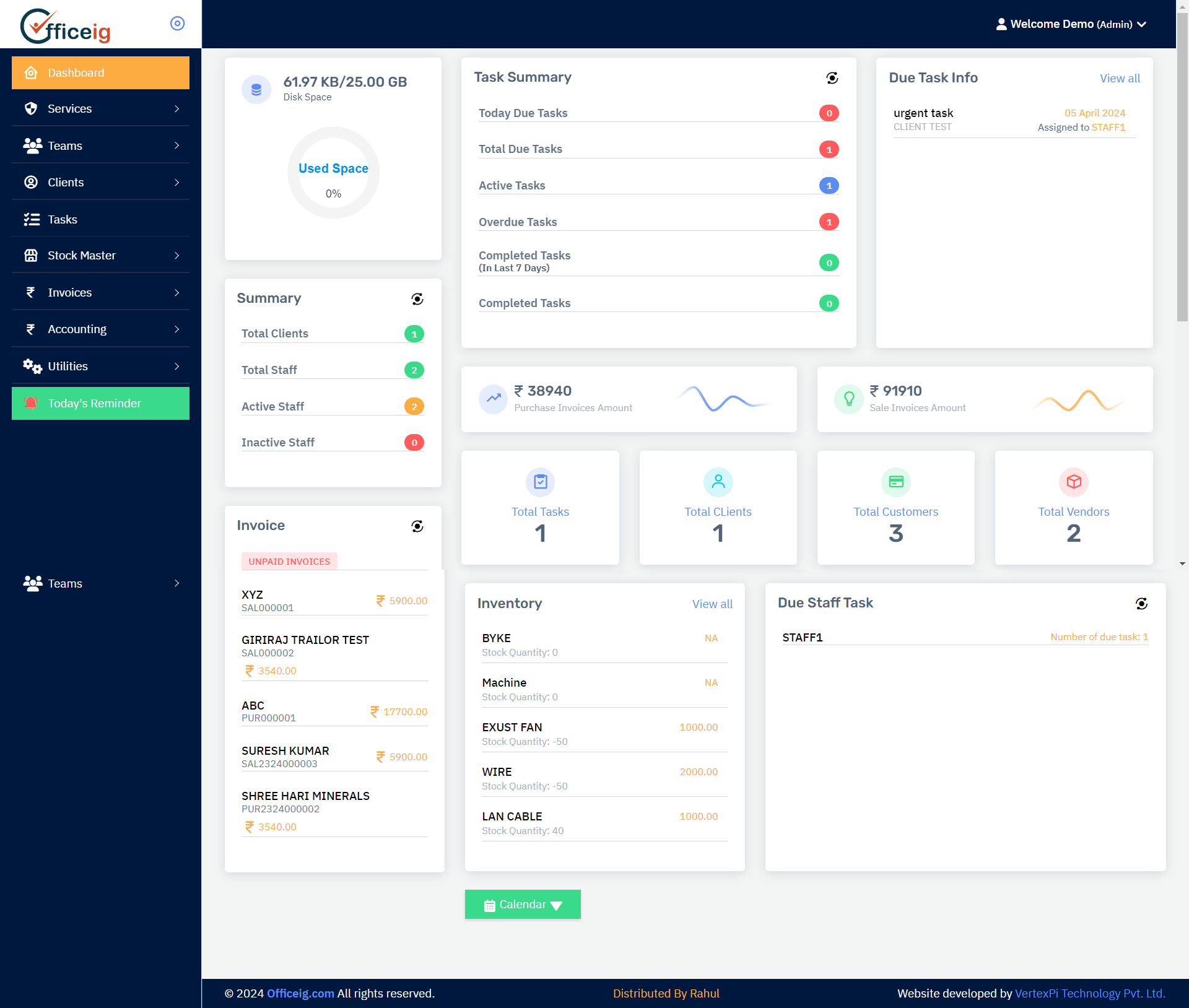Toggle the Task Summary refresh icon
Screen dimensions: 1189x1008
pos(832,77)
